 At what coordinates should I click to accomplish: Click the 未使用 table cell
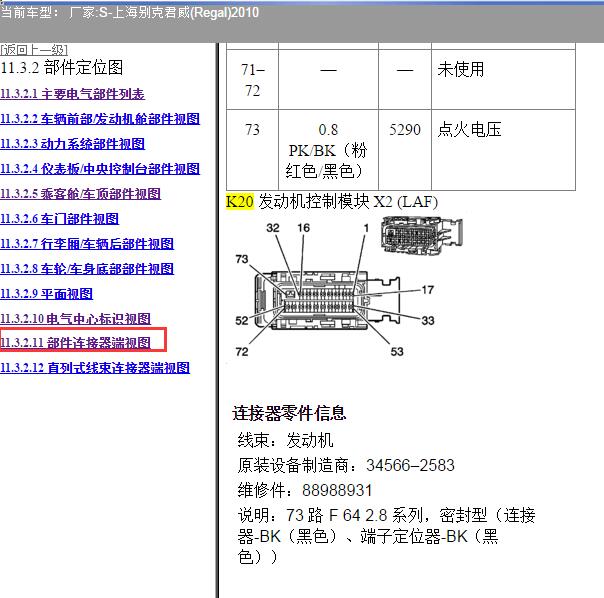[503, 79]
